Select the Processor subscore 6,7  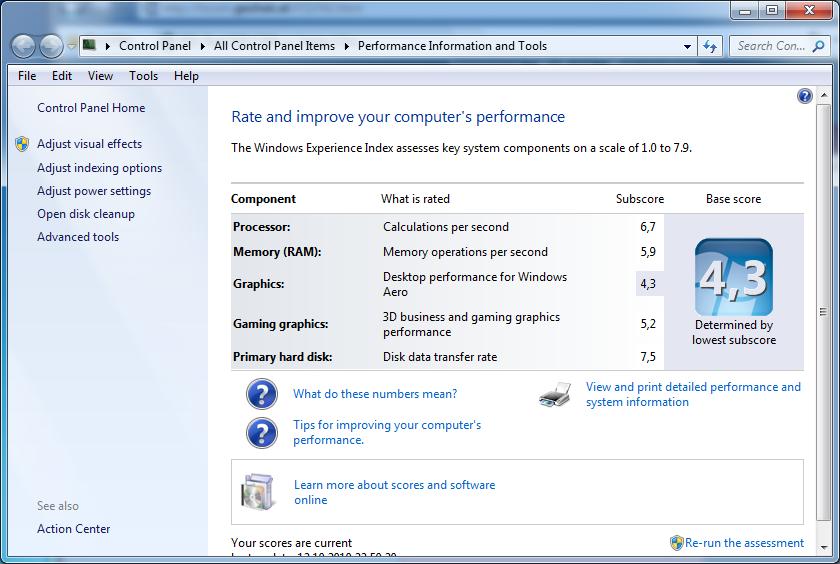click(648, 227)
